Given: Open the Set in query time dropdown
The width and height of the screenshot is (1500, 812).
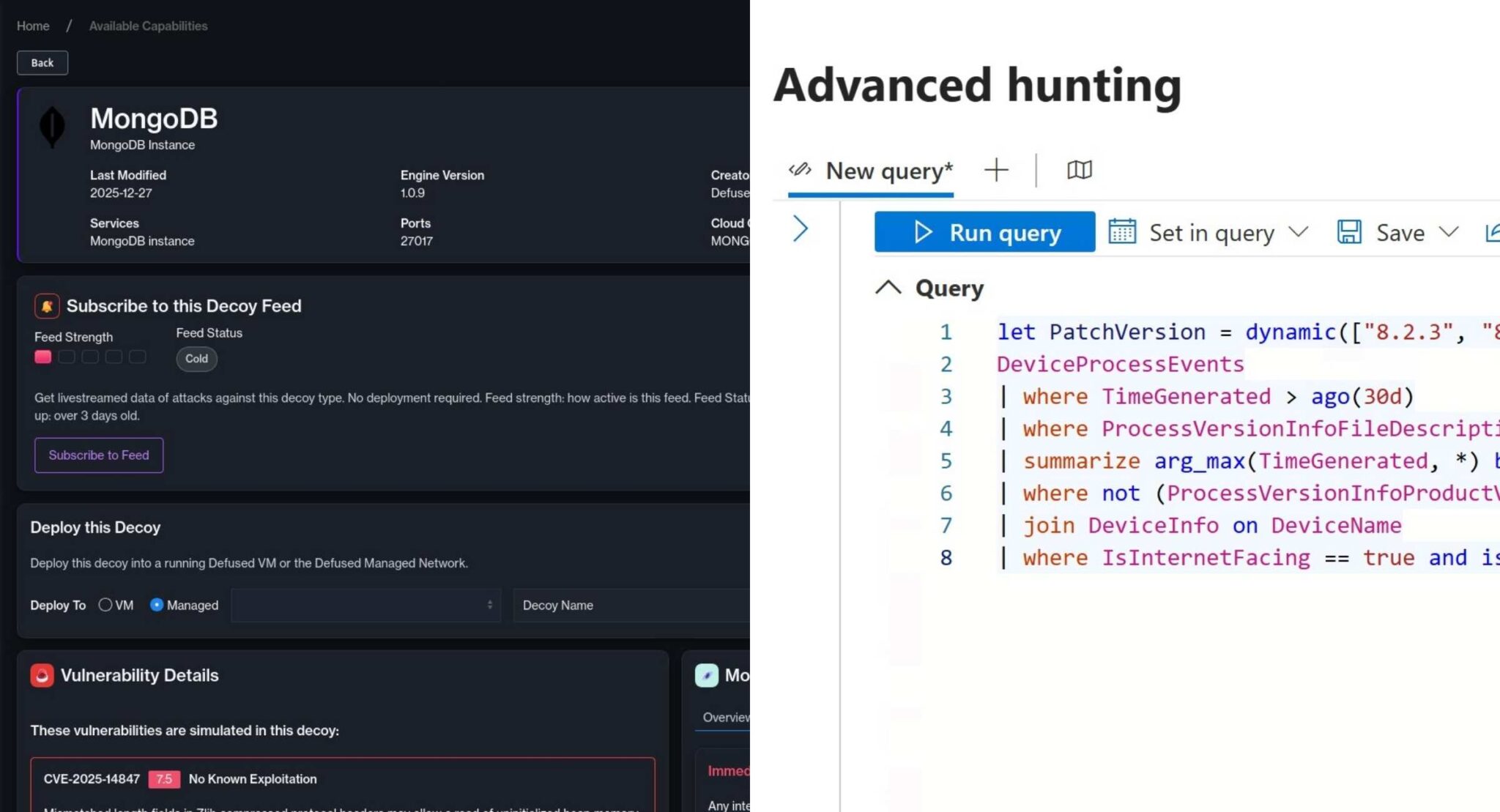Looking at the screenshot, I should (x=1299, y=232).
